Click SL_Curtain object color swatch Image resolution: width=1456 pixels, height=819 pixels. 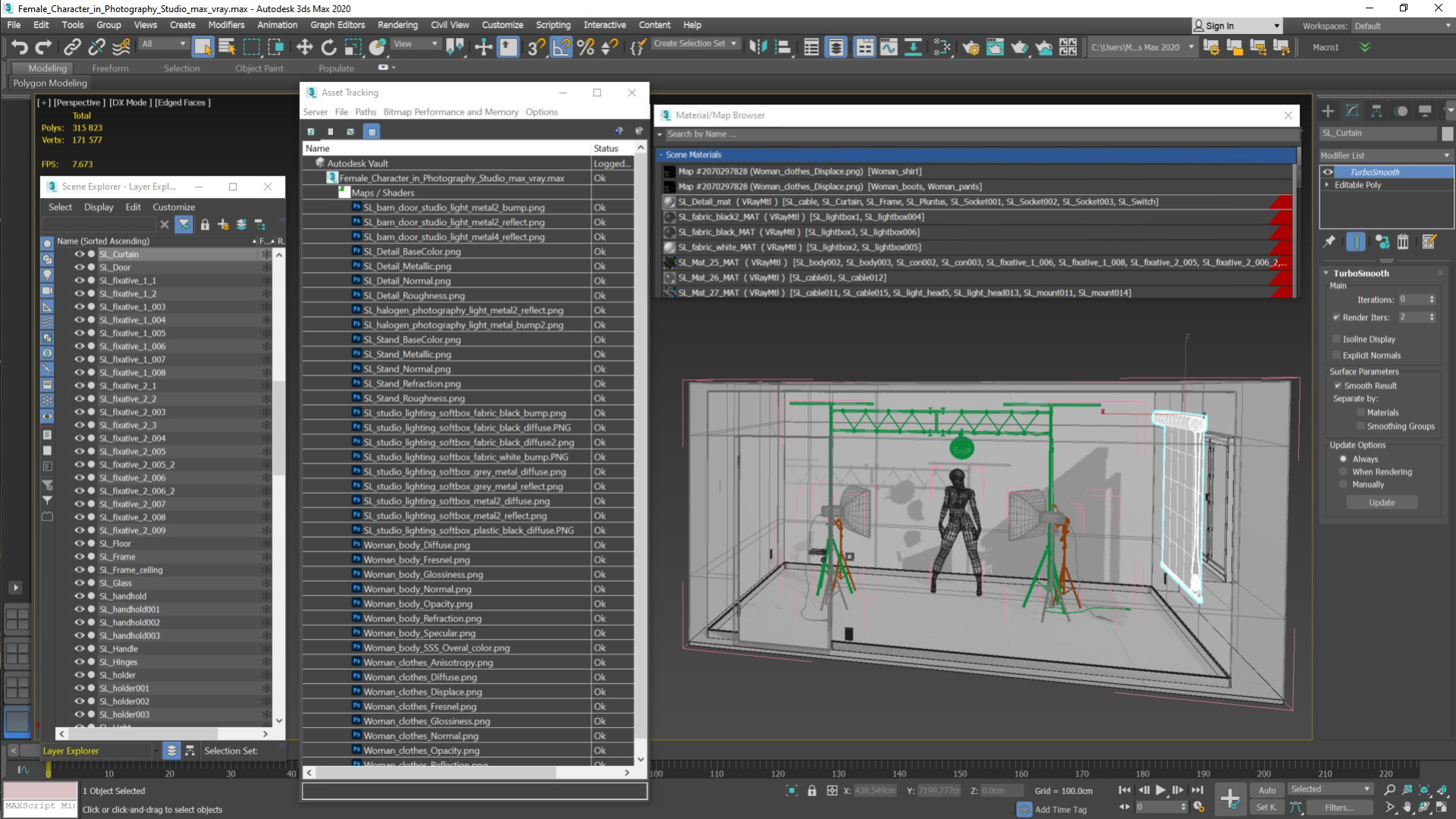pyautogui.click(x=1447, y=133)
